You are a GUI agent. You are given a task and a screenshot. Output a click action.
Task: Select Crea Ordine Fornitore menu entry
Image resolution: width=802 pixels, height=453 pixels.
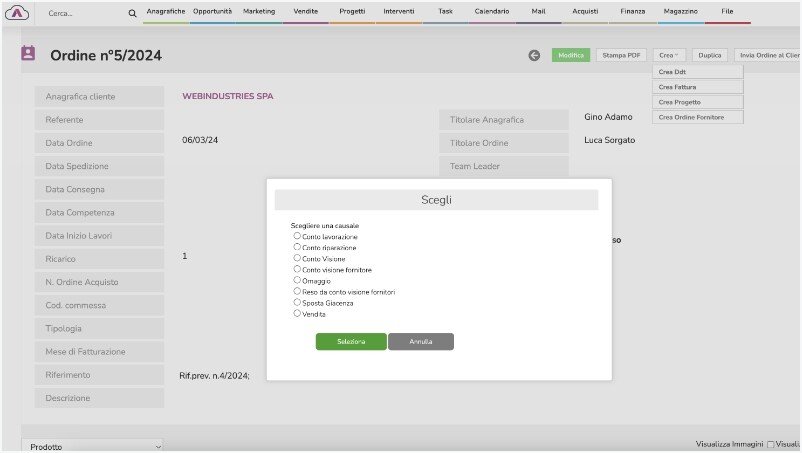697,117
